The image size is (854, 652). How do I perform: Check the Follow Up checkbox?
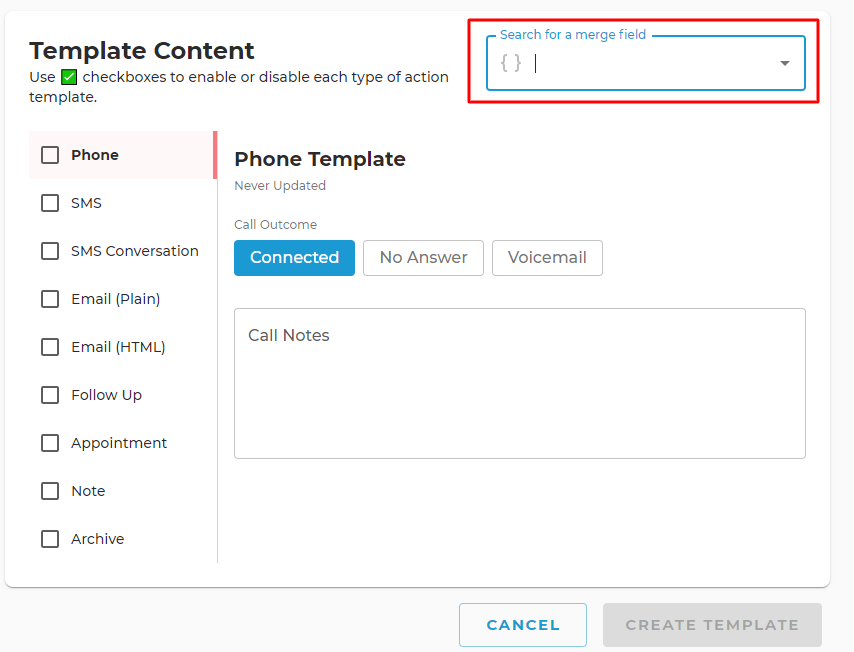pos(50,395)
